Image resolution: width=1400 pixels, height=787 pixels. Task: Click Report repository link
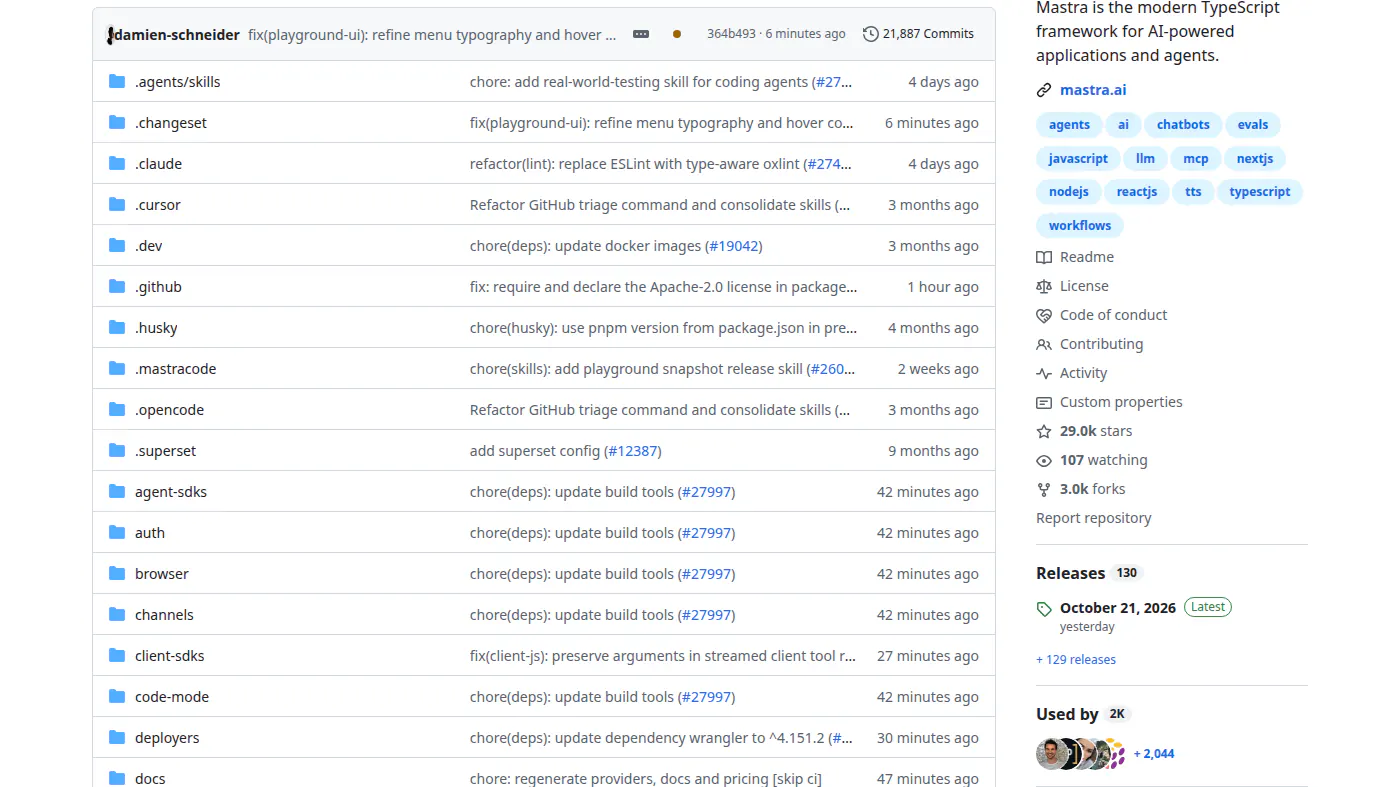click(1093, 518)
